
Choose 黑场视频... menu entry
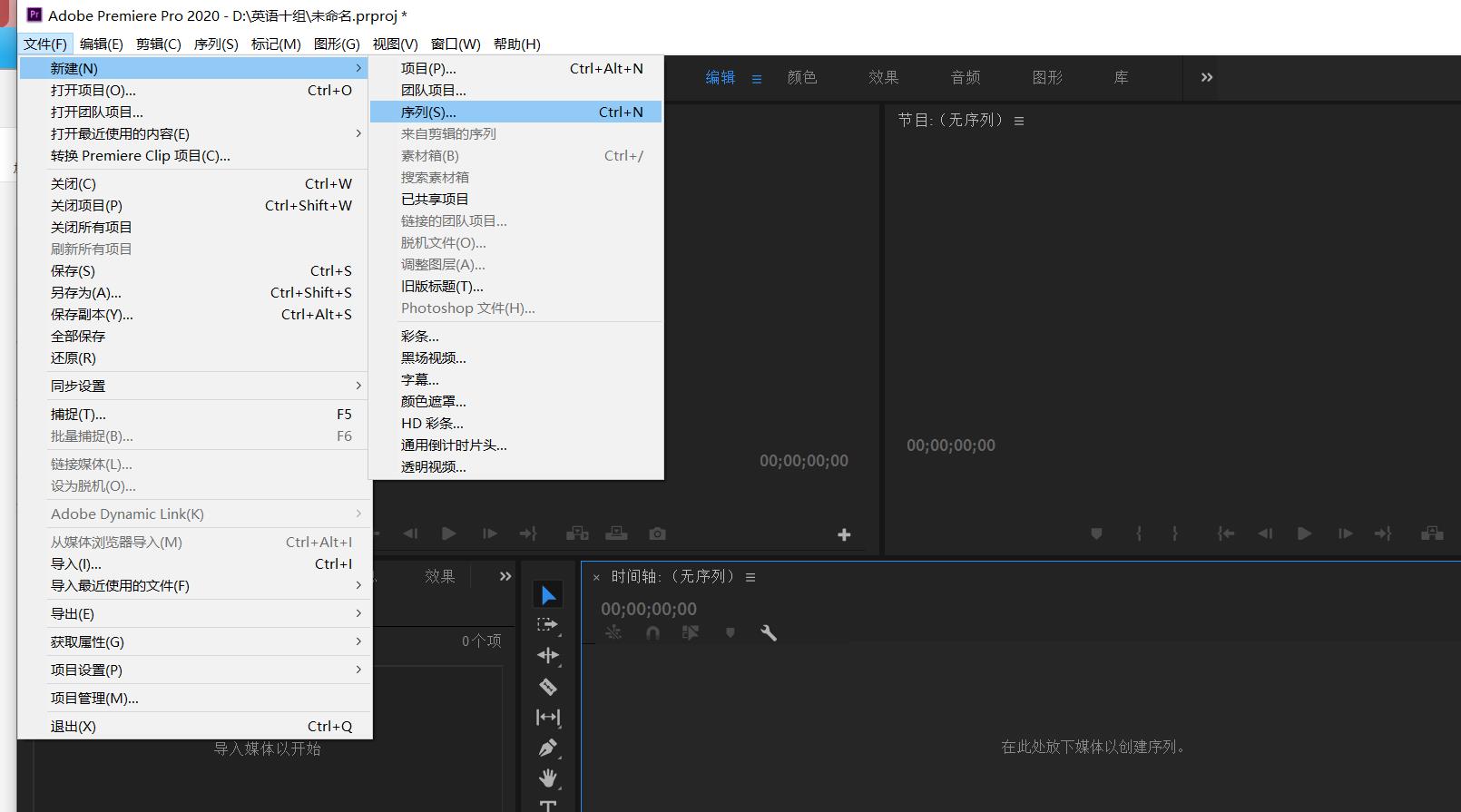[x=515, y=357]
